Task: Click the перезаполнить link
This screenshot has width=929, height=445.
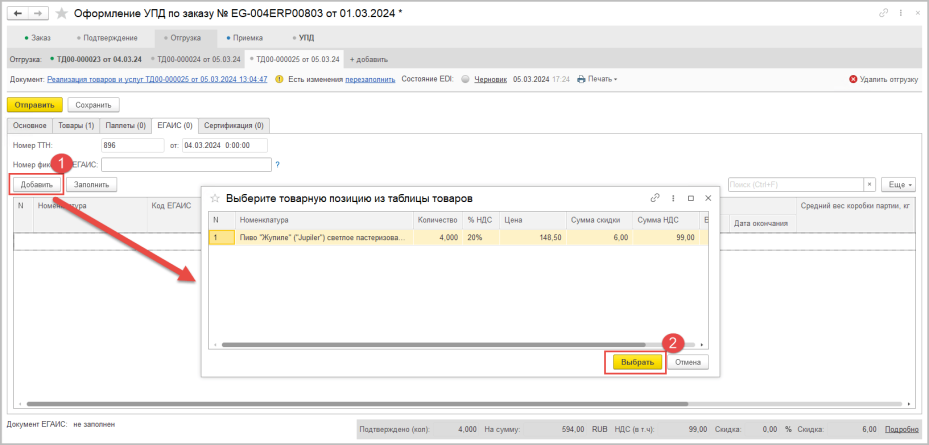Action: pyautogui.click(x=370, y=79)
